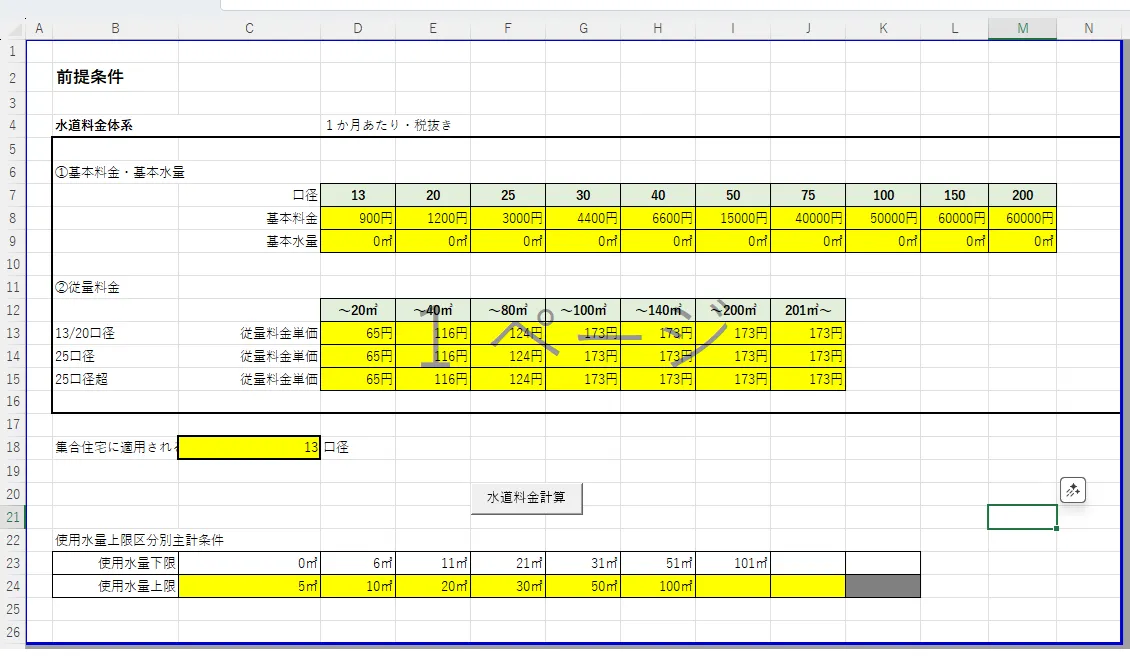Image resolution: width=1130 pixels, height=660 pixels.
Task: Click the 口径 200 header cell
Action: (1023, 195)
